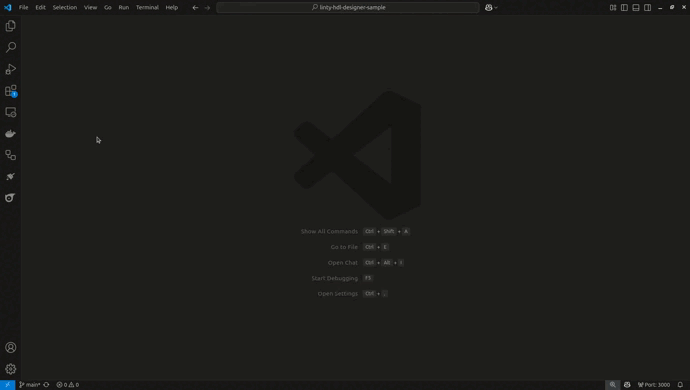Open the View menu
This screenshot has height=390, width=690.
tap(91, 7)
